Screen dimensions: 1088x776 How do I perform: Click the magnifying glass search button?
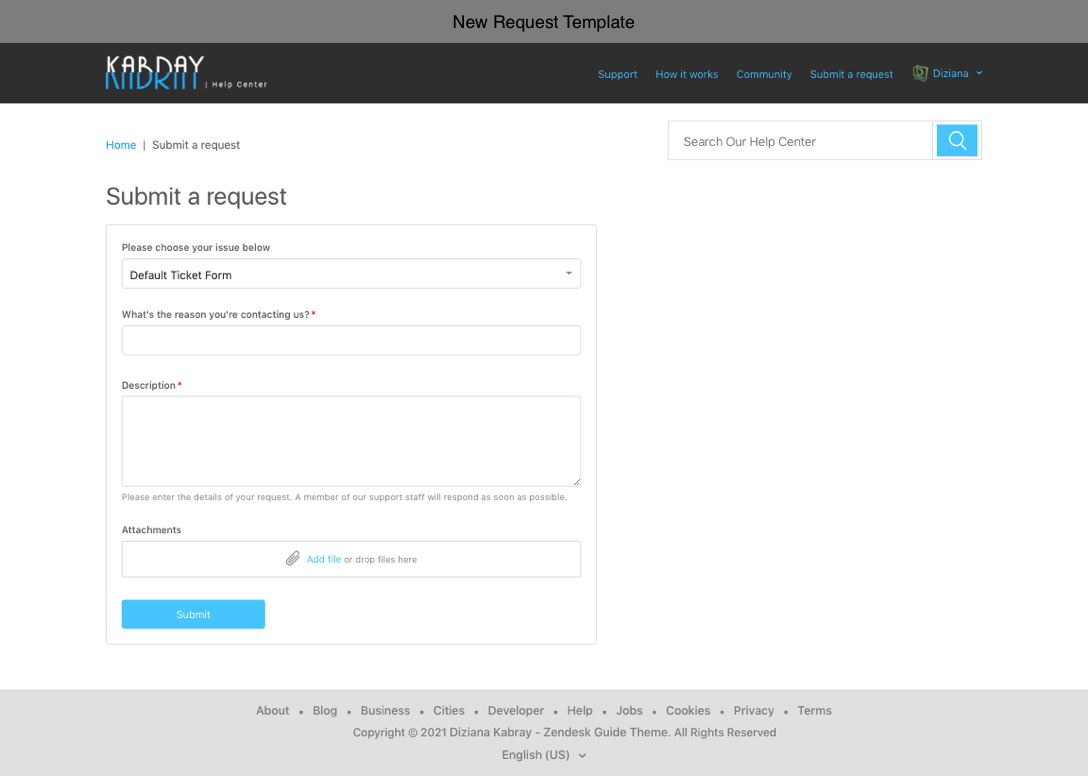[x=957, y=141]
